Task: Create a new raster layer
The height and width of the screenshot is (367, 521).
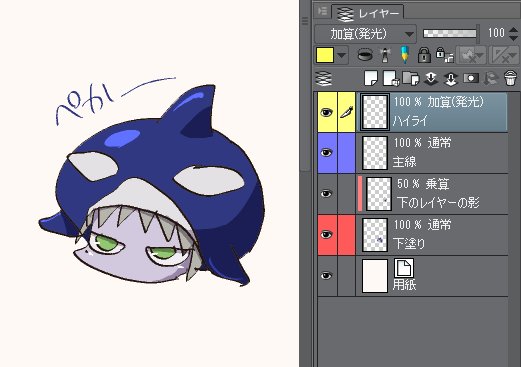Action: click(371, 79)
